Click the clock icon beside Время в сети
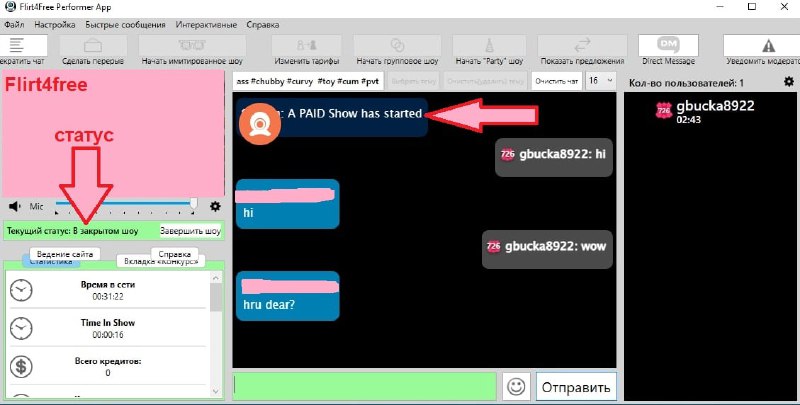This screenshot has height=405, width=800. [x=21, y=290]
